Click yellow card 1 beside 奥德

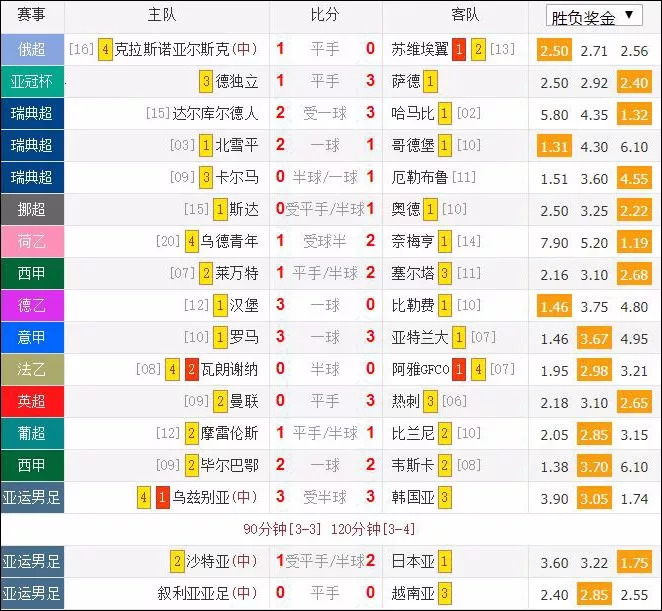click(x=430, y=209)
